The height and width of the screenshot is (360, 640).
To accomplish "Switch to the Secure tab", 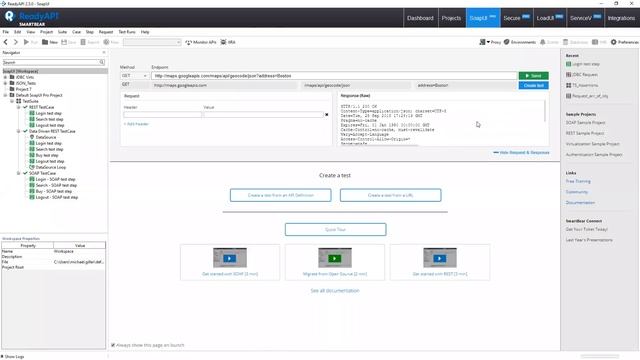I will 516,18.
